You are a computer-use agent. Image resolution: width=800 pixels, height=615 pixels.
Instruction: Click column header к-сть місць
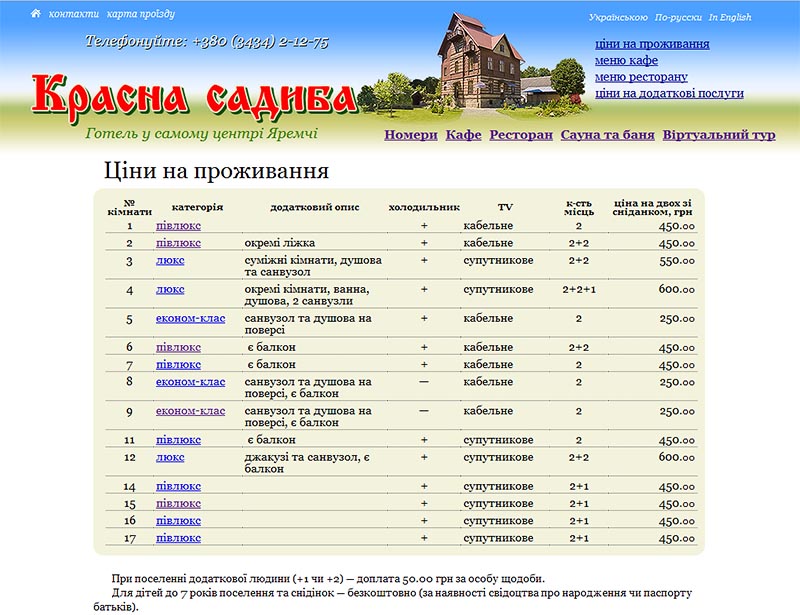coord(579,207)
